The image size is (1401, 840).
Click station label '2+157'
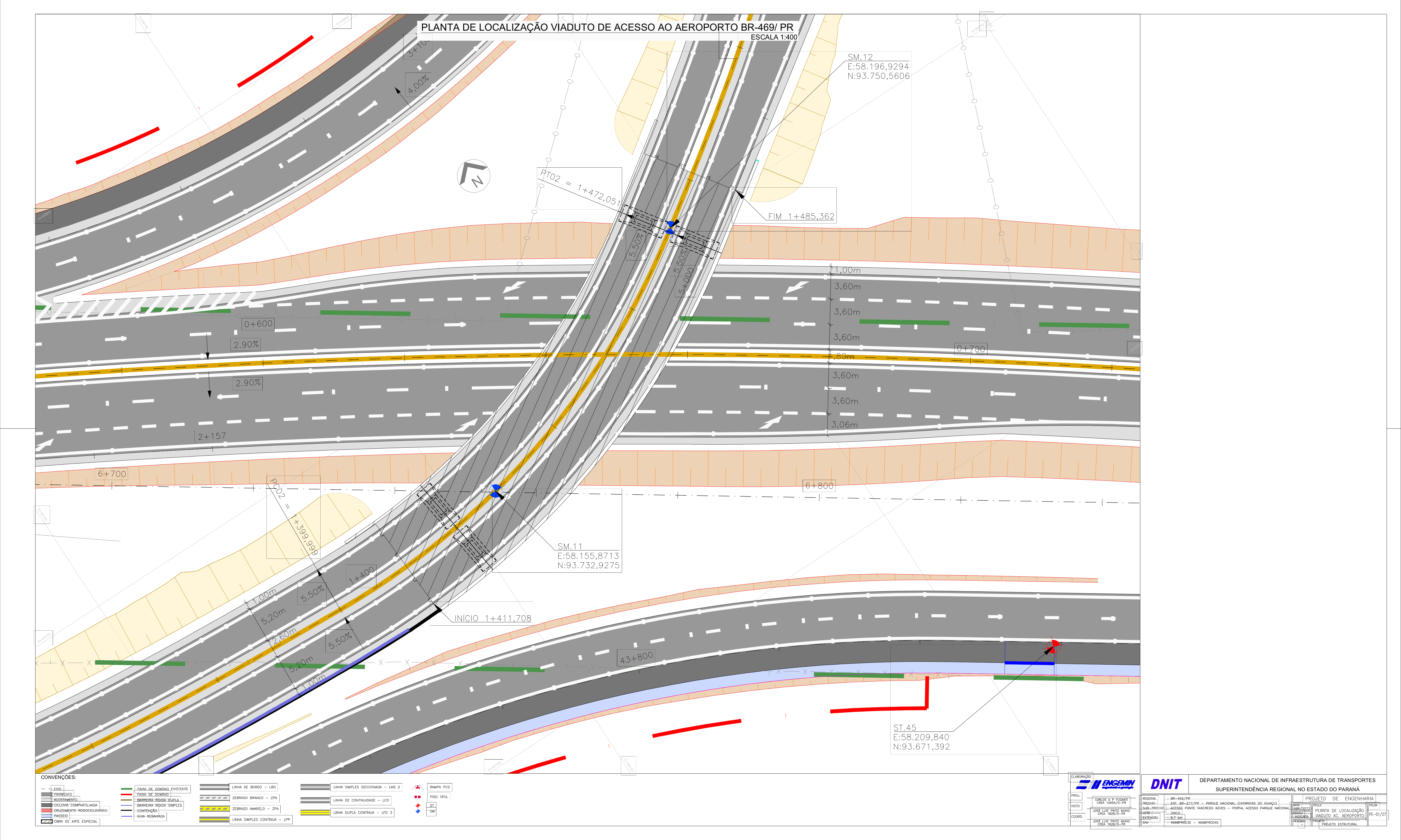pyautogui.click(x=212, y=436)
